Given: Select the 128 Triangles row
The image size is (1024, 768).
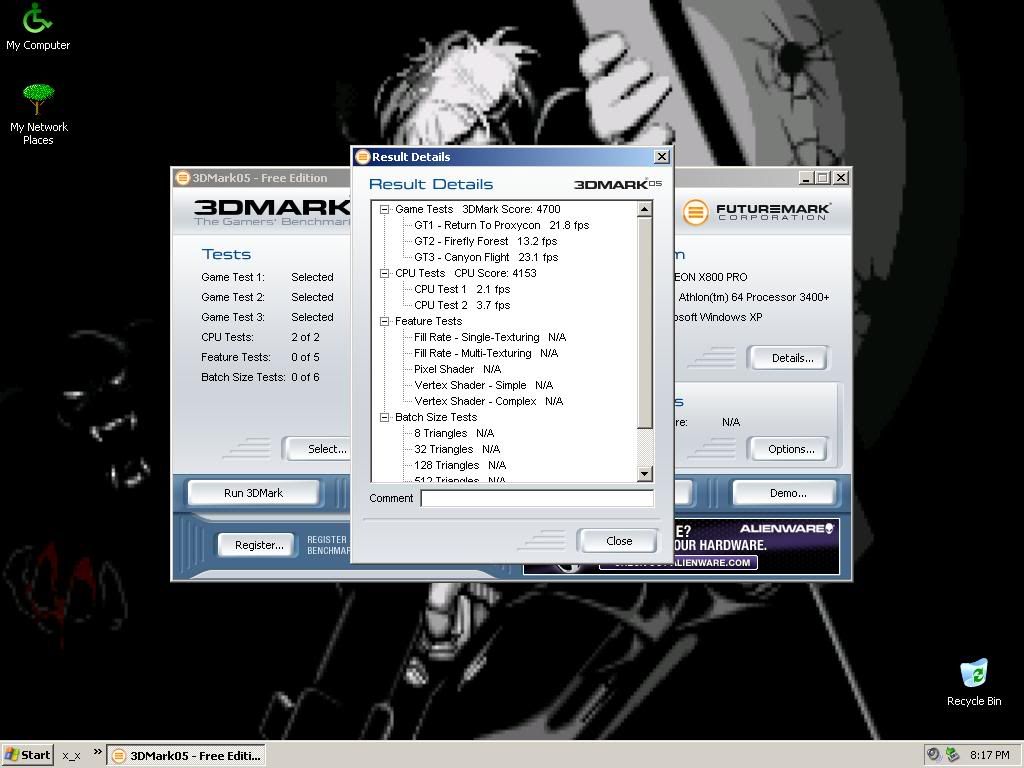Looking at the screenshot, I should (460, 465).
